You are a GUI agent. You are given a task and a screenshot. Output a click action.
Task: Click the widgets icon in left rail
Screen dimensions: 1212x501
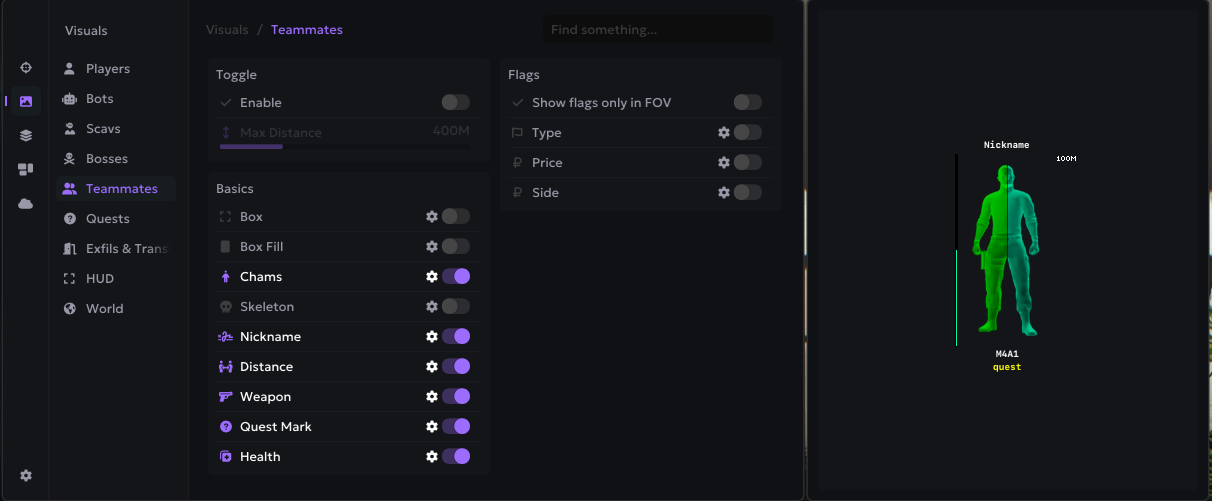coord(26,170)
